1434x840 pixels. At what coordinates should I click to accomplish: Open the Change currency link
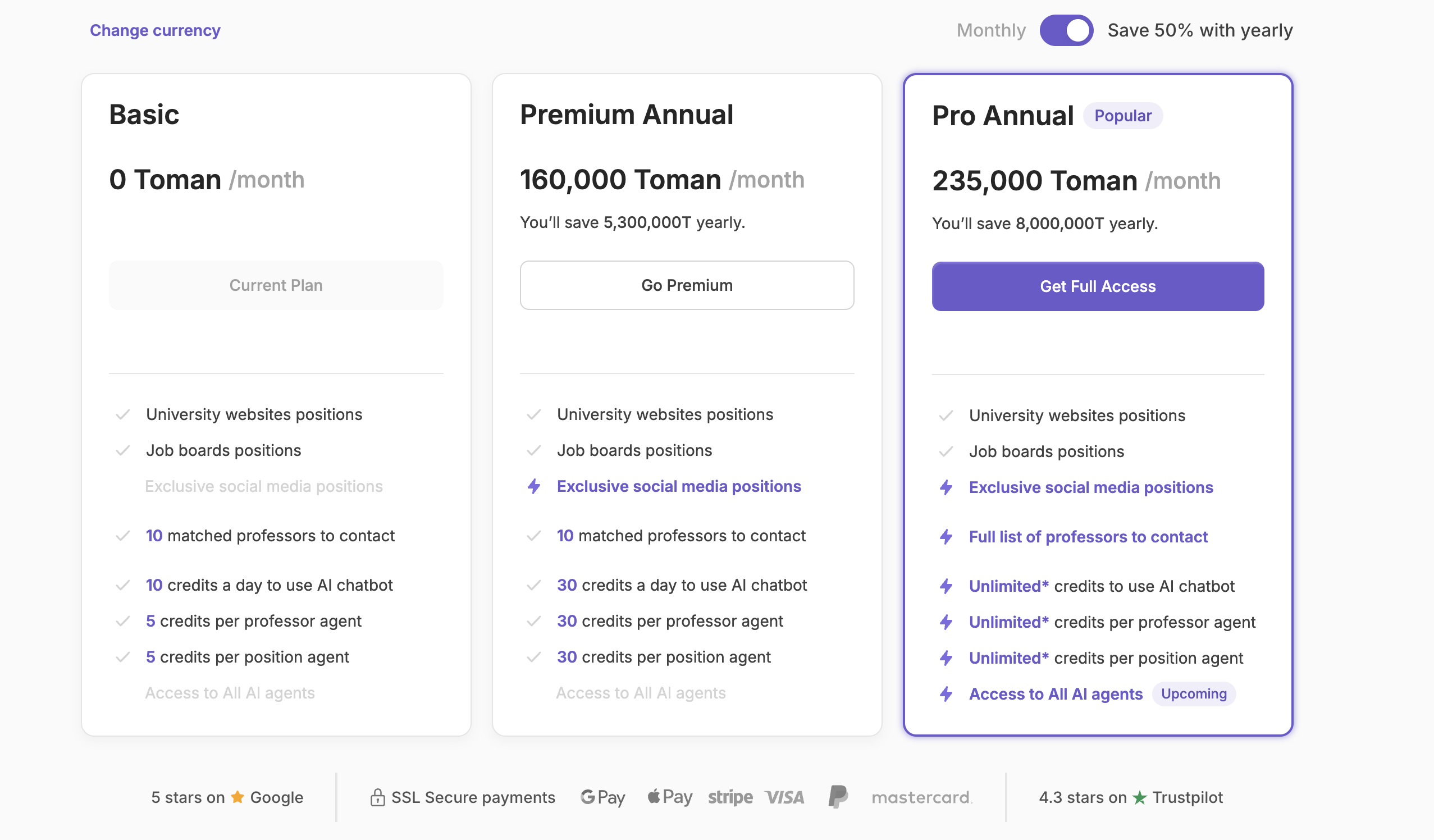[155, 30]
